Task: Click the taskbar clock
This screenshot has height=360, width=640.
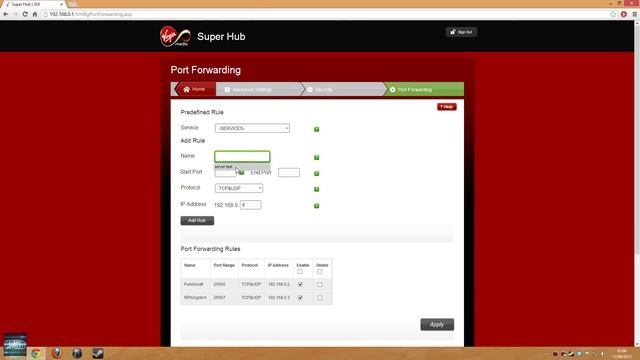Action: [621, 353]
